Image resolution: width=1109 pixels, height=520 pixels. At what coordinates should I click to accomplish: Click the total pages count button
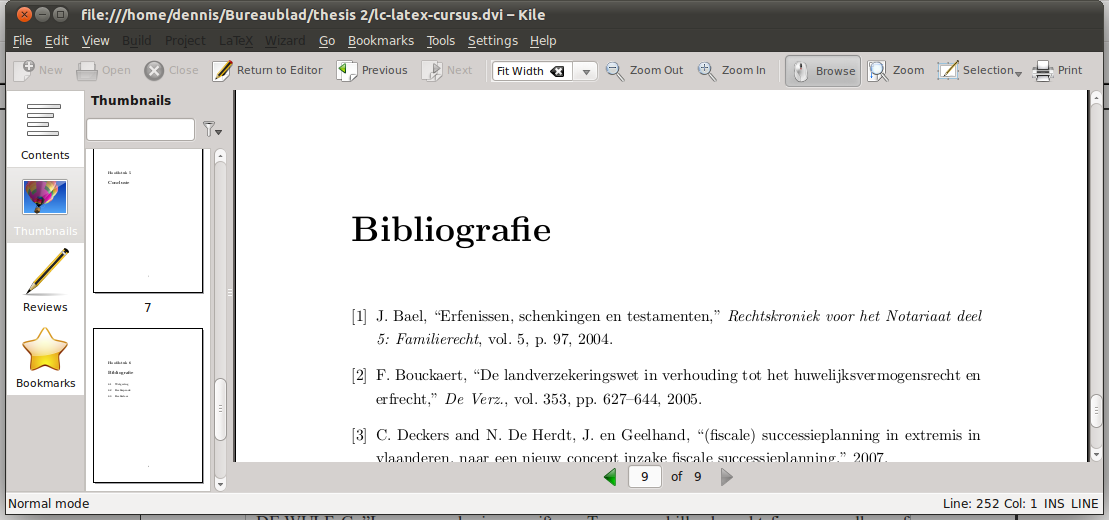tap(697, 477)
